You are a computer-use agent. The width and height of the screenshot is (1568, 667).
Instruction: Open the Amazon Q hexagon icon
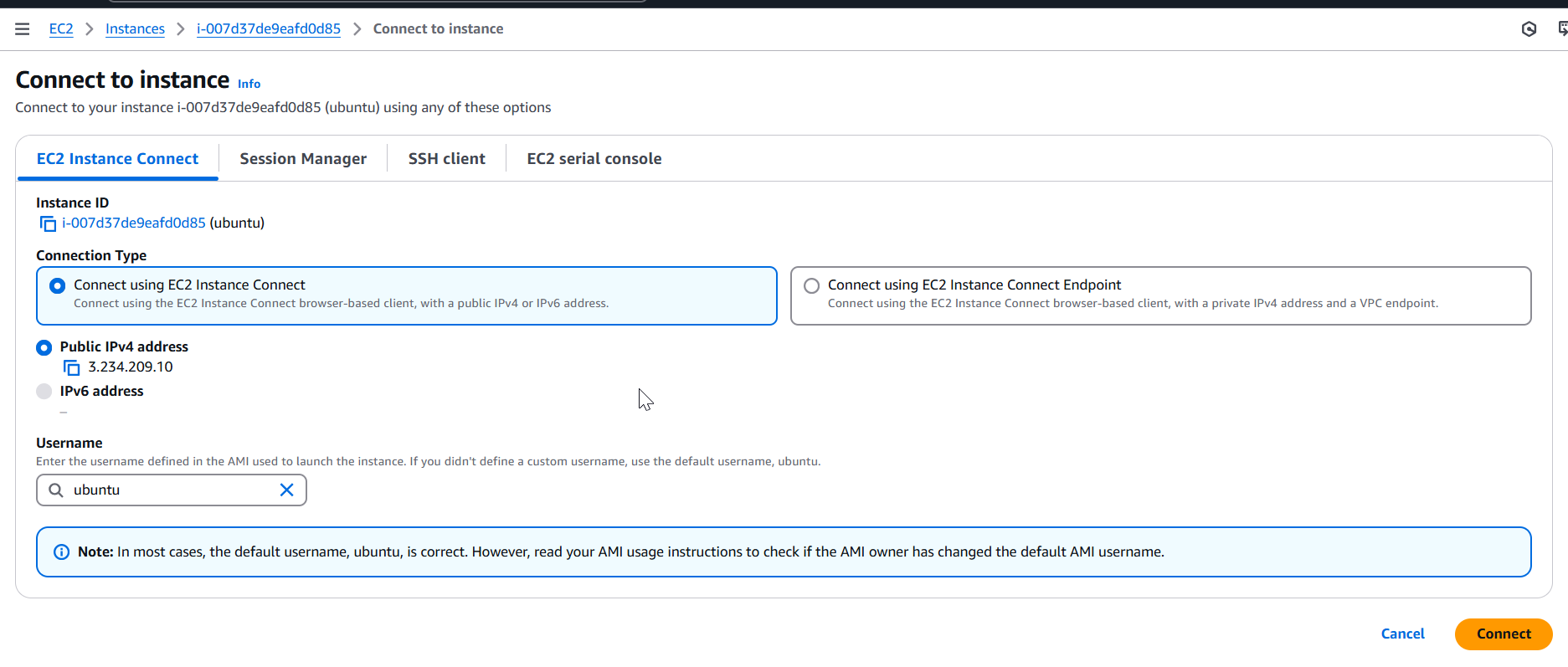pyautogui.click(x=1529, y=29)
